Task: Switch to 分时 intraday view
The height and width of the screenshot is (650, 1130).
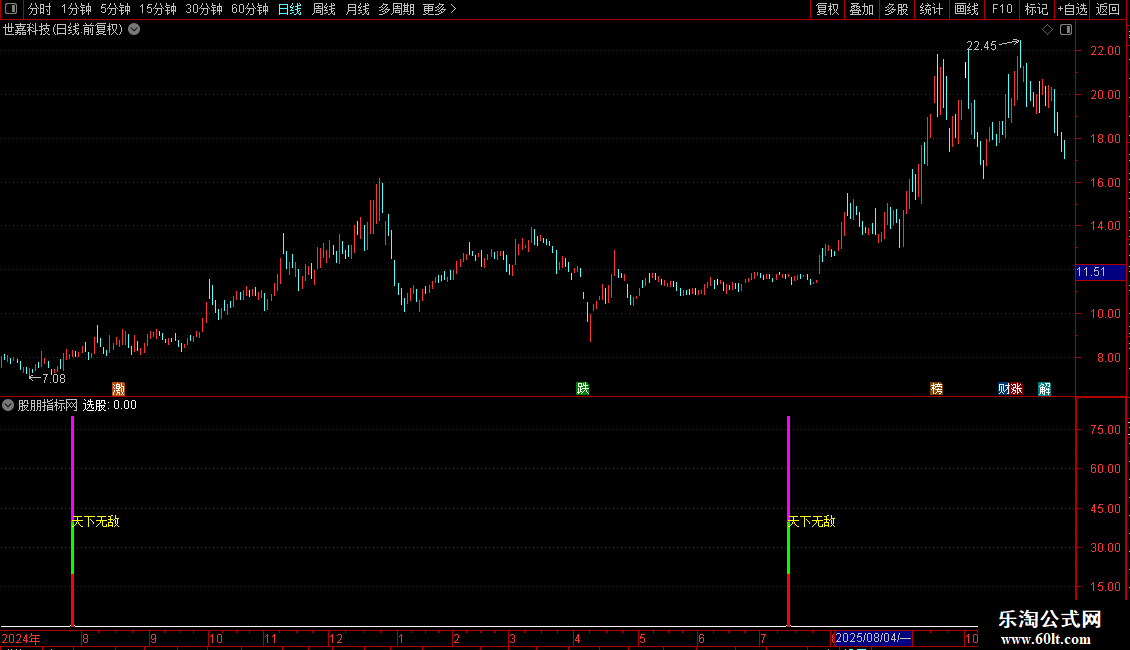Action: (x=40, y=9)
